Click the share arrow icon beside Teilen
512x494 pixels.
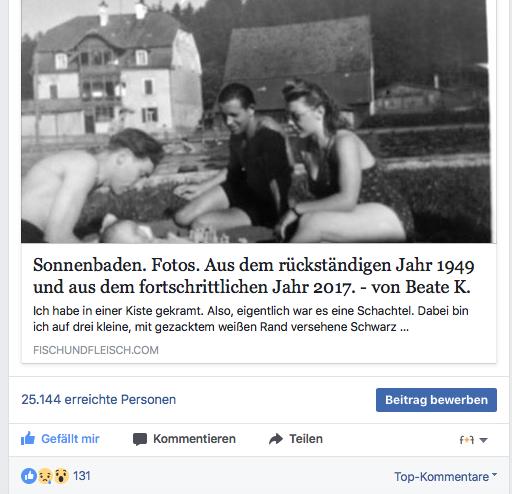276,439
